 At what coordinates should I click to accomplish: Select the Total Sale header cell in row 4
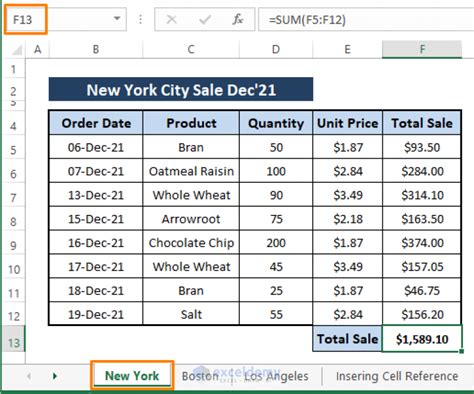tap(422, 123)
